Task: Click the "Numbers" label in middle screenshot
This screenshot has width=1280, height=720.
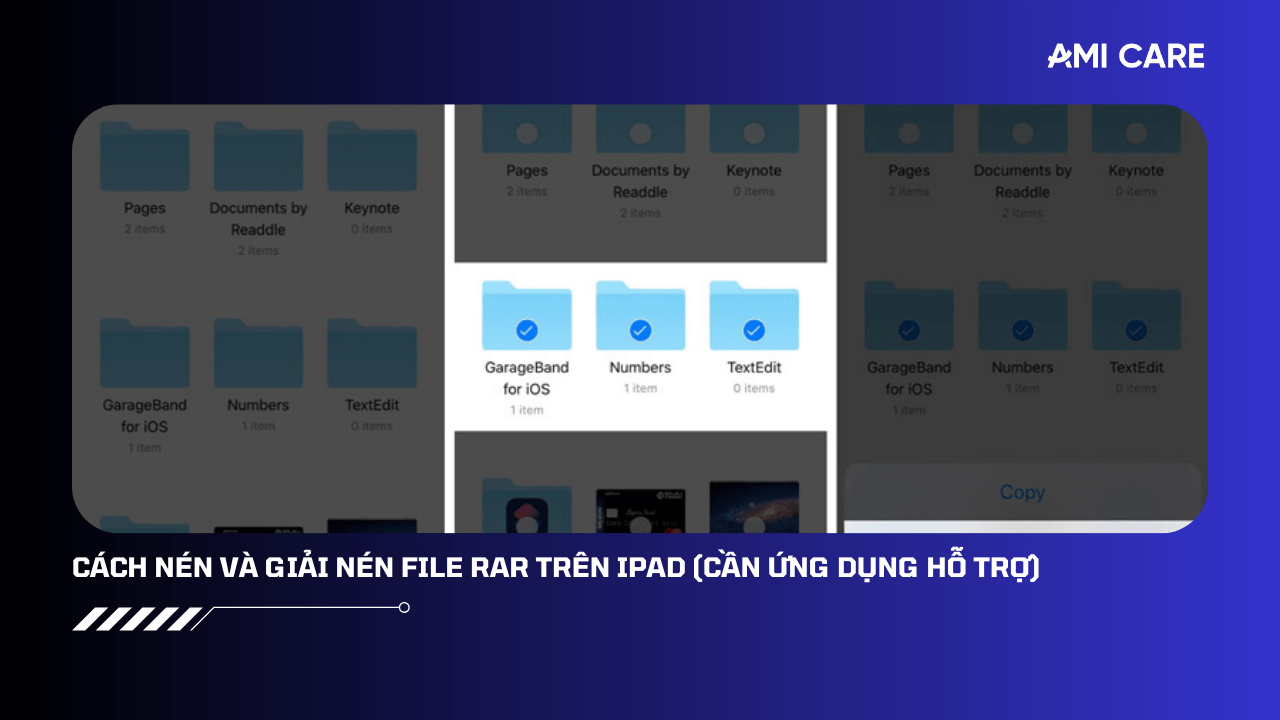Action: coord(640,367)
